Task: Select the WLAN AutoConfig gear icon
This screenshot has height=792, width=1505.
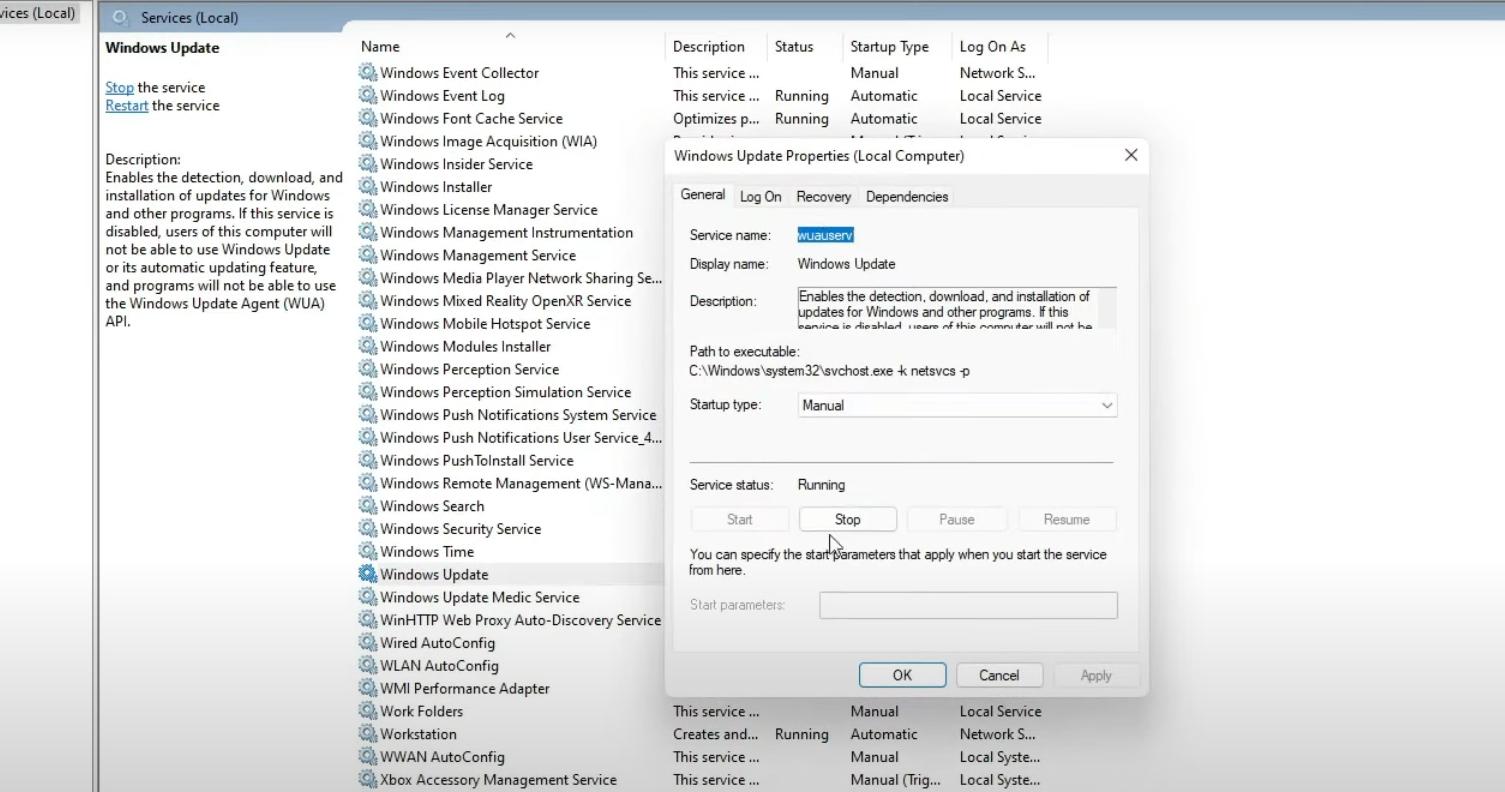Action: (x=367, y=665)
